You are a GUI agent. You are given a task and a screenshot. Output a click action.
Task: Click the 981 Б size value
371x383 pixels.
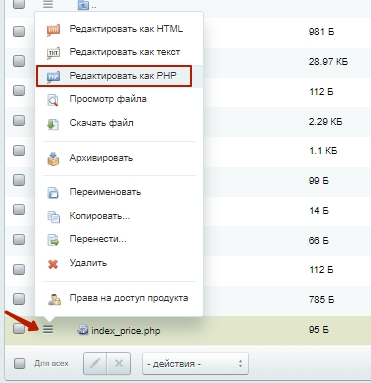point(321,32)
